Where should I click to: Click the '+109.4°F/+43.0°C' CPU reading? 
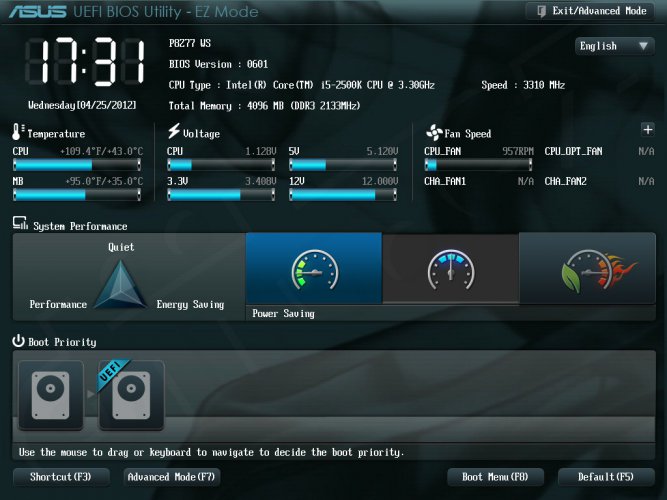tap(102, 151)
